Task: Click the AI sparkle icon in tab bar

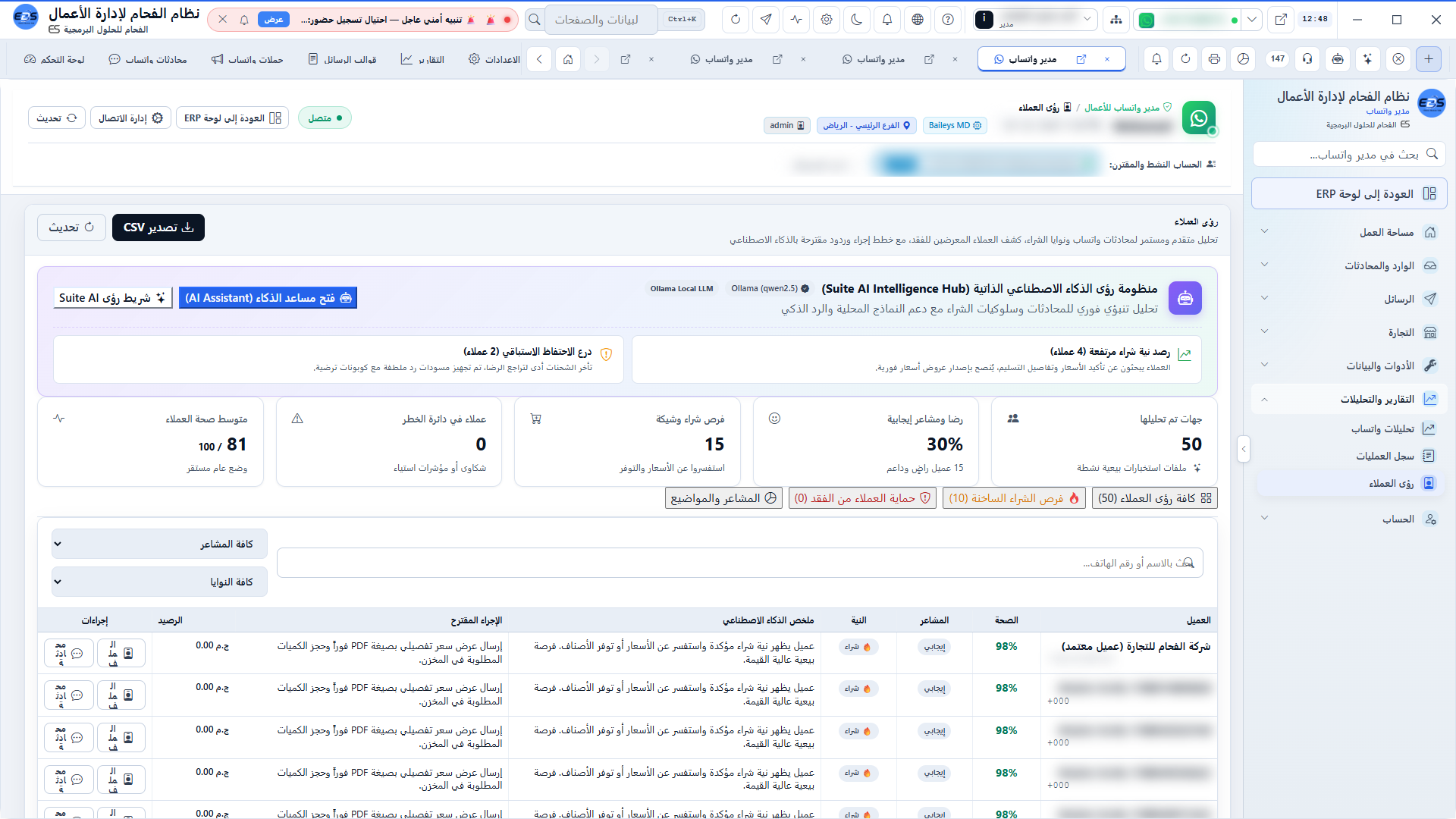Action: 1367,59
